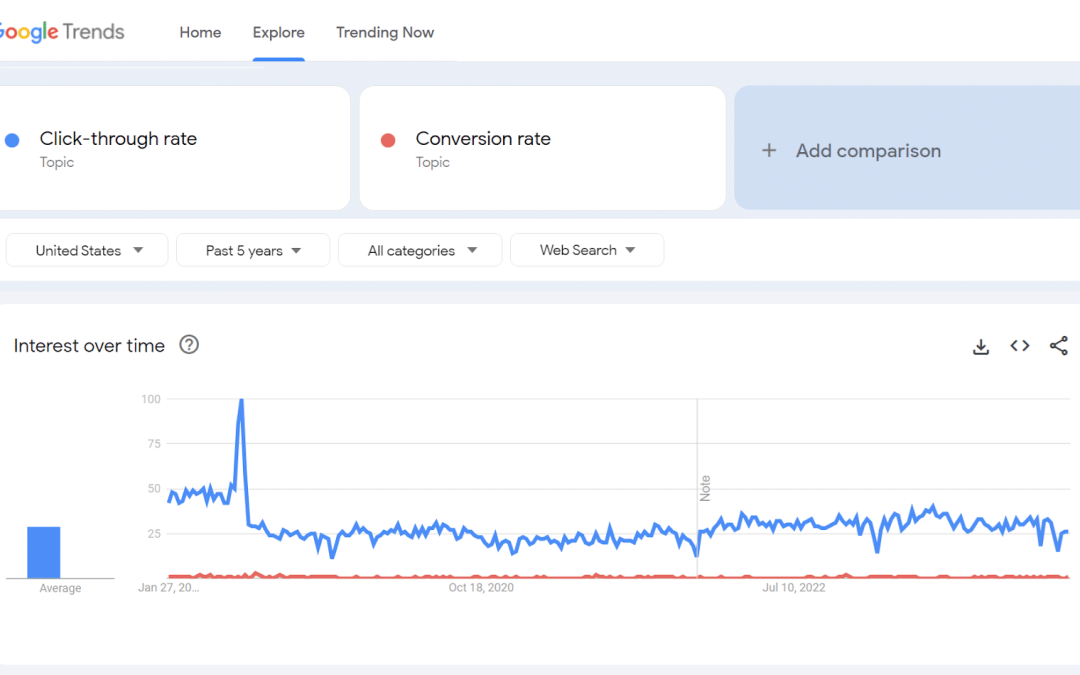The width and height of the screenshot is (1080, 675).
Task: Select the Click-through rate topic card
Action: (x=175, y=148)
